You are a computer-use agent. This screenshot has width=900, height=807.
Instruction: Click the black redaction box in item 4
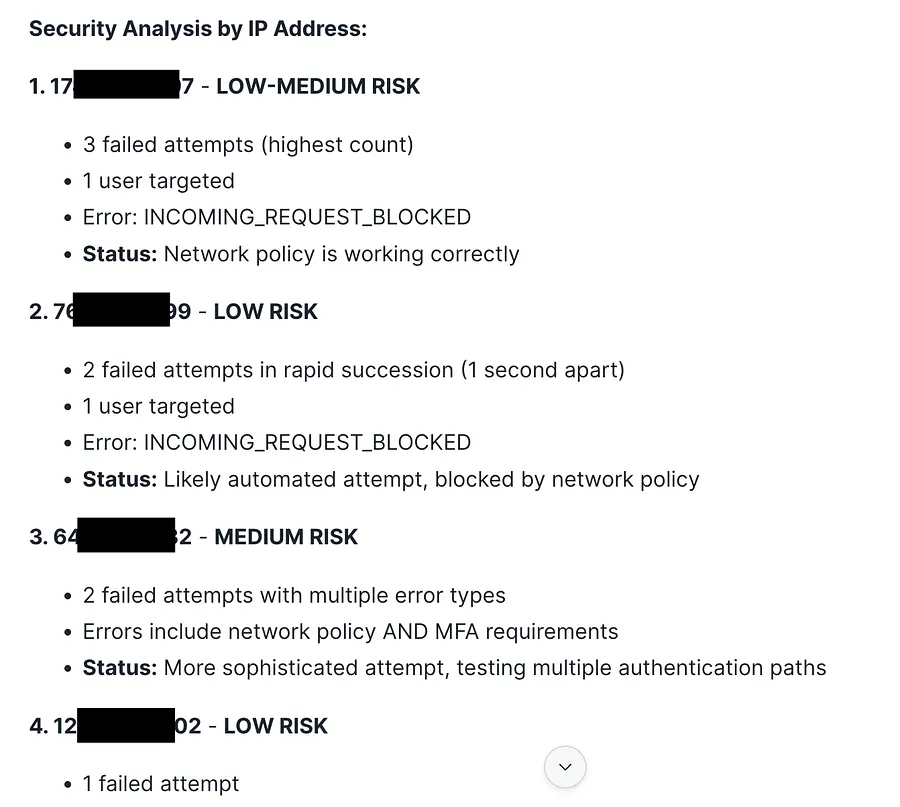tap(126, 726)
